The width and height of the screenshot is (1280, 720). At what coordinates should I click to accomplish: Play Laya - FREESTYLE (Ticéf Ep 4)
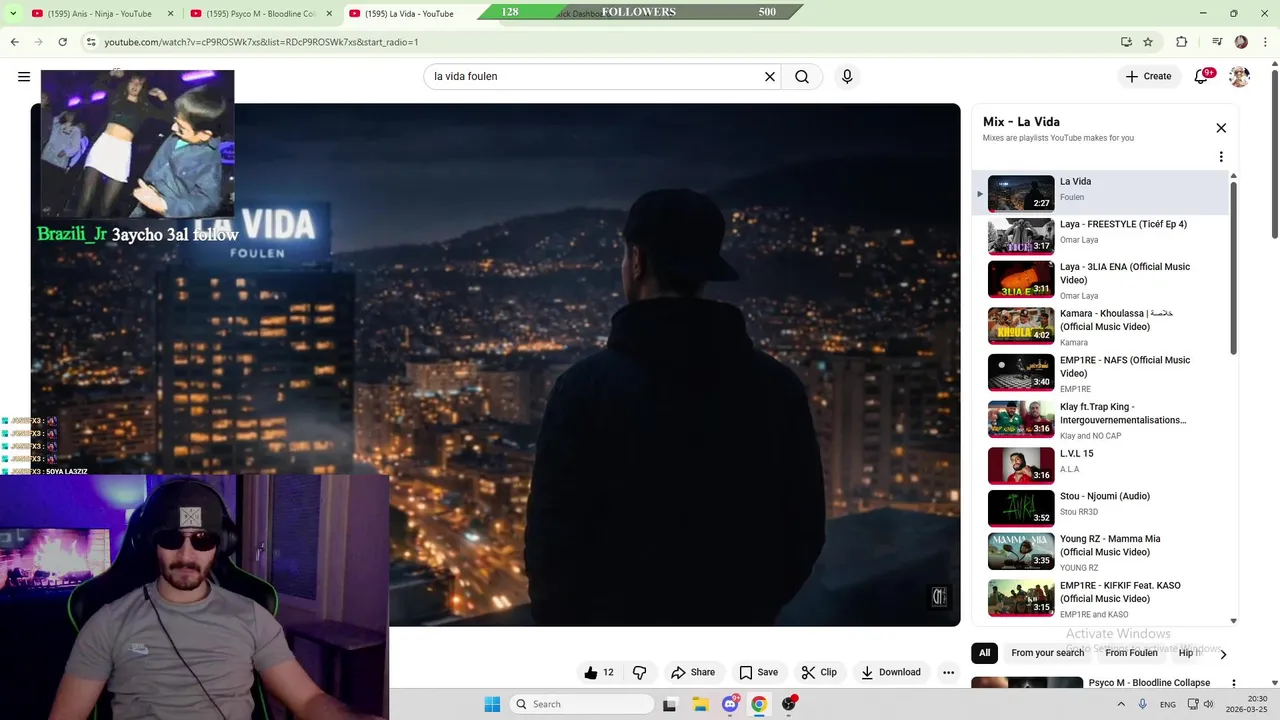click(x=1100, y=236)
